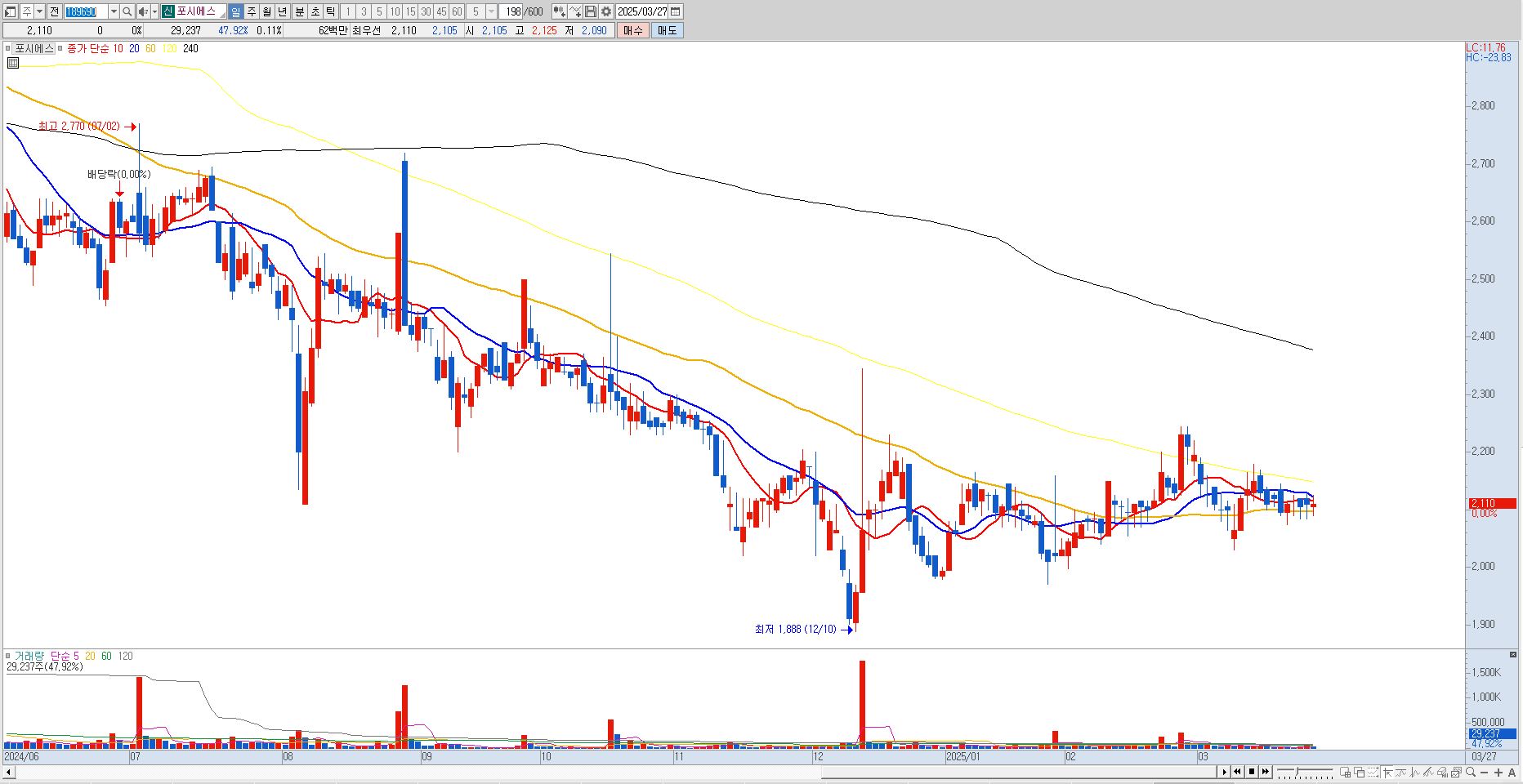Screen dimensions: 1523x784
Task: Click the 240 moving average color label
Action: (190, 48)
